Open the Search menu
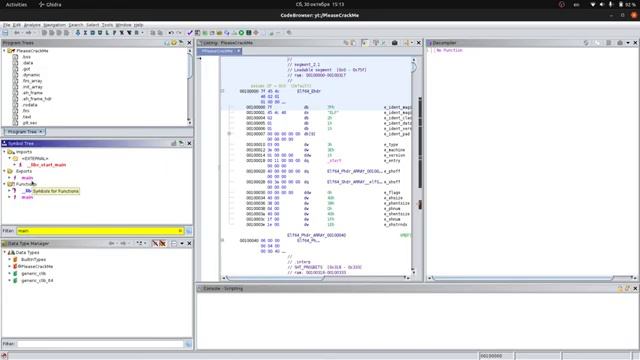This screenshot has height=360, width=640. (x=76, y=25)
